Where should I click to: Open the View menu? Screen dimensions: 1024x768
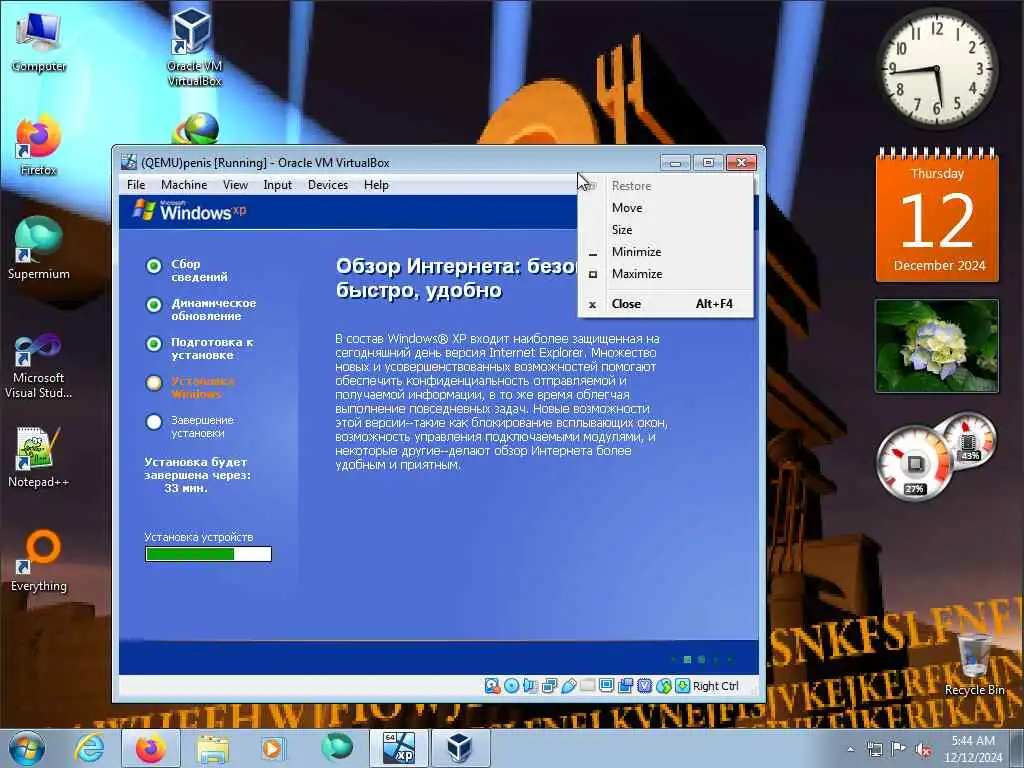[235, 185]
